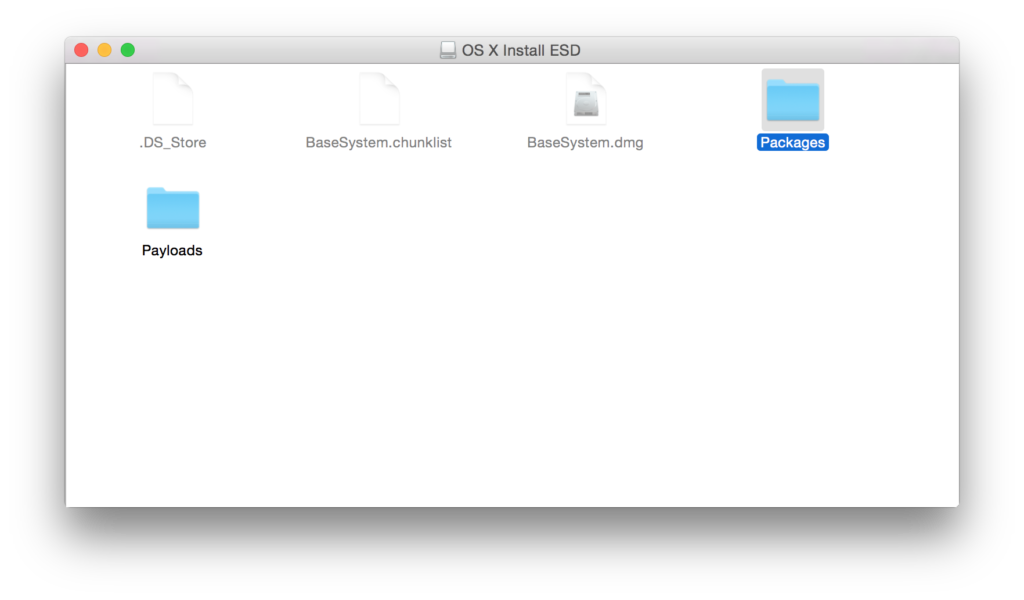Click the BaseSystem.chunklist file name label
Image resolution: width=1024 pixels, height=600 pixels.
(x=378, y=142)
